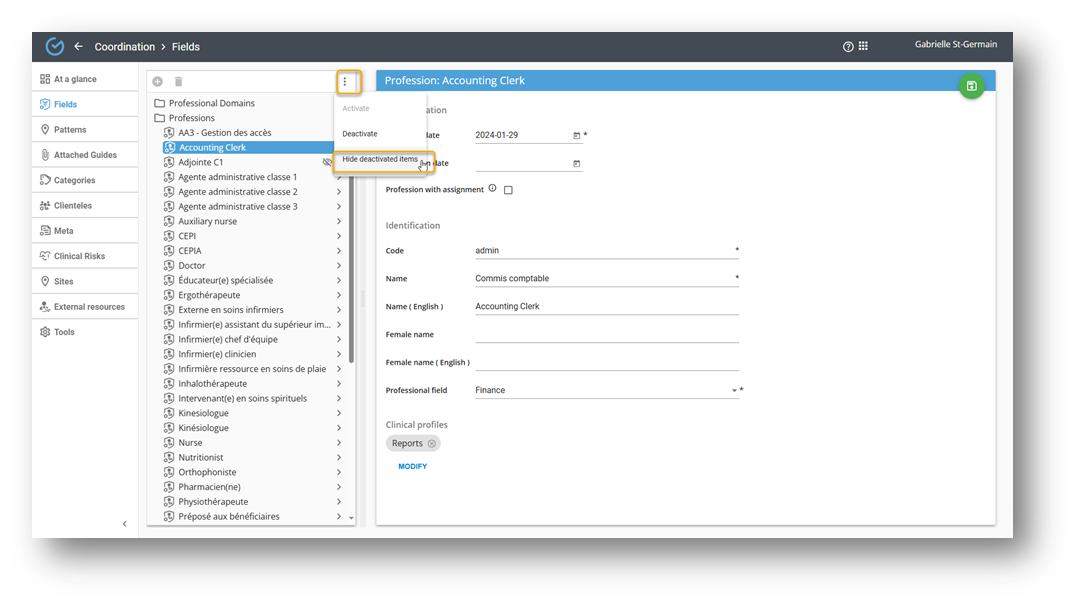Click the trash delete icon
The image size is (1078, 603).
pyautogui.click(x=179, y=82)
